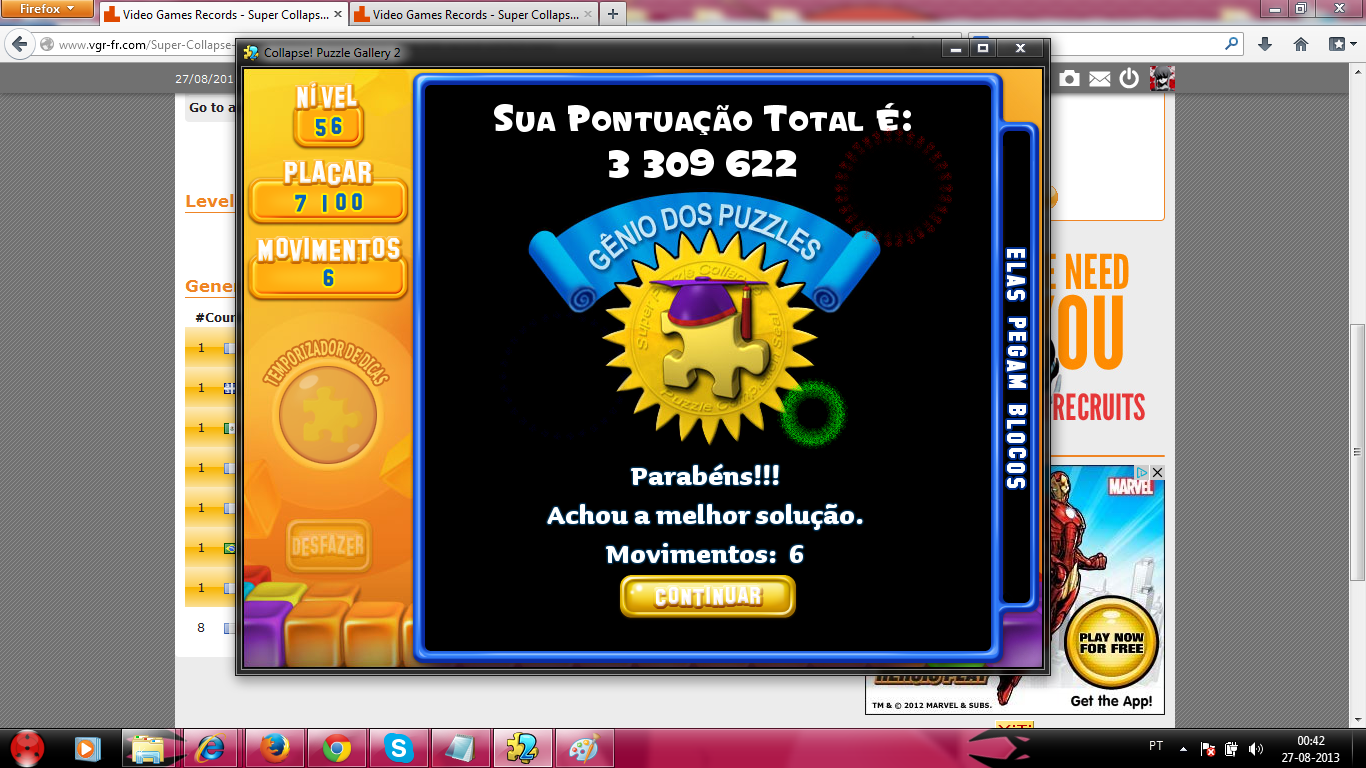1366x768 pixels.
Task: Click the search magnifier in the search box
Action: [x=1231, y=44]
